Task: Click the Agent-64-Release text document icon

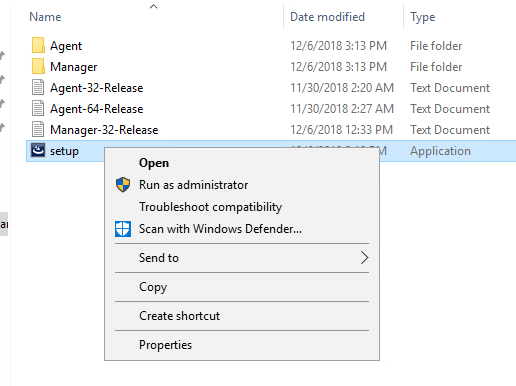Action: coord(38,108)
